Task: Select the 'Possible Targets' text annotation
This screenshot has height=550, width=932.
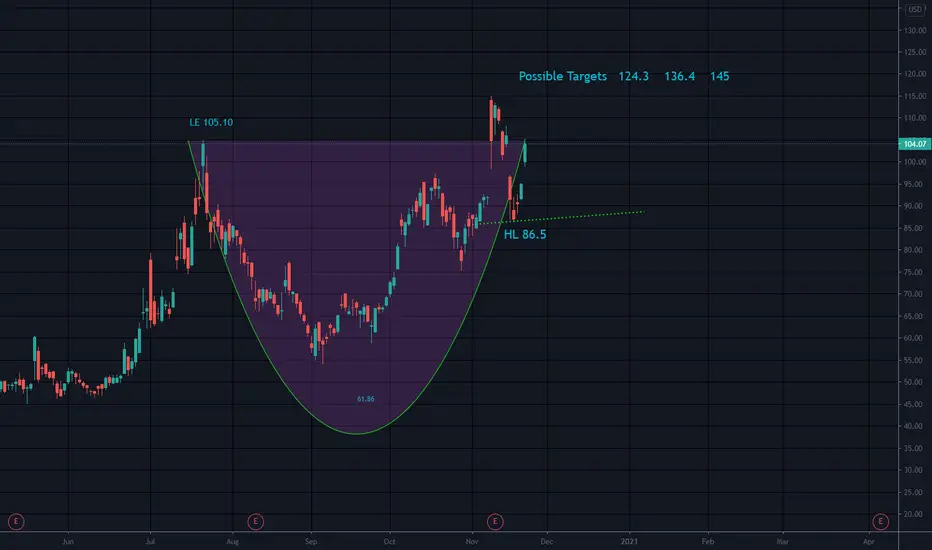Action: coord(624,76)
